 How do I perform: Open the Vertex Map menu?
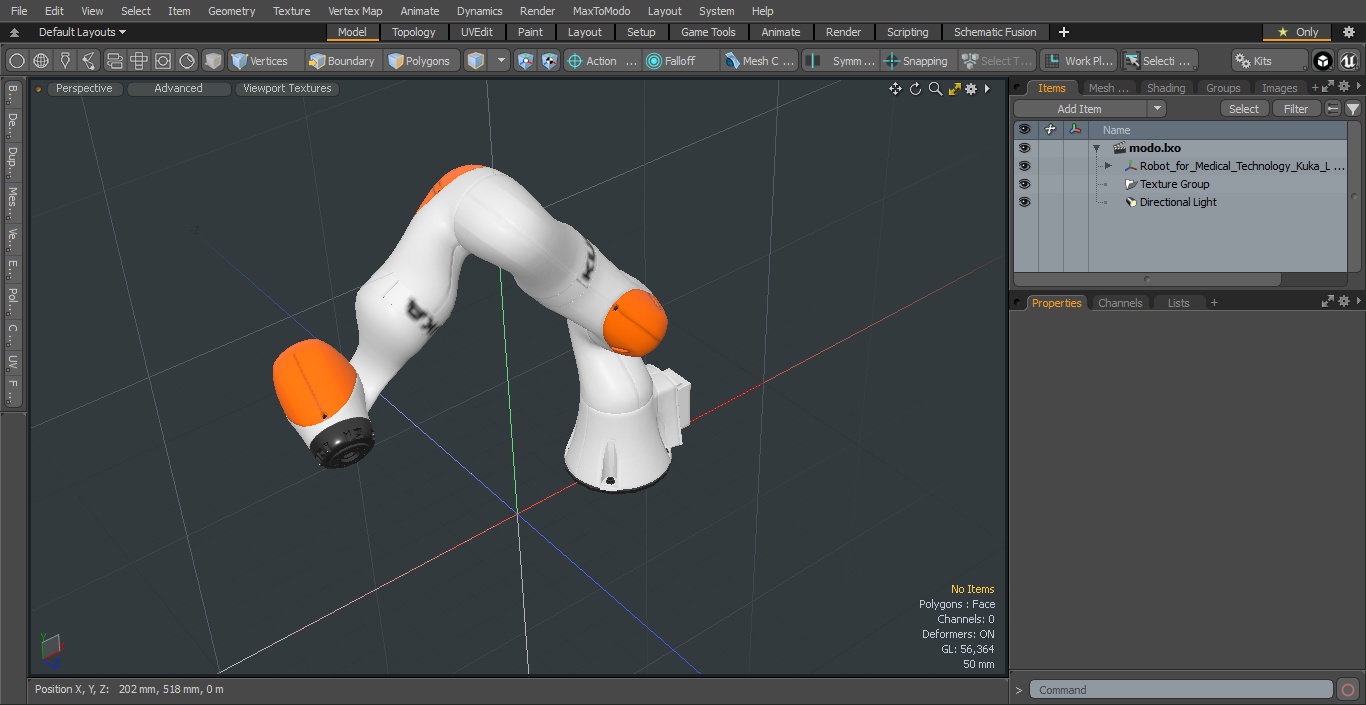pos(355,11)
